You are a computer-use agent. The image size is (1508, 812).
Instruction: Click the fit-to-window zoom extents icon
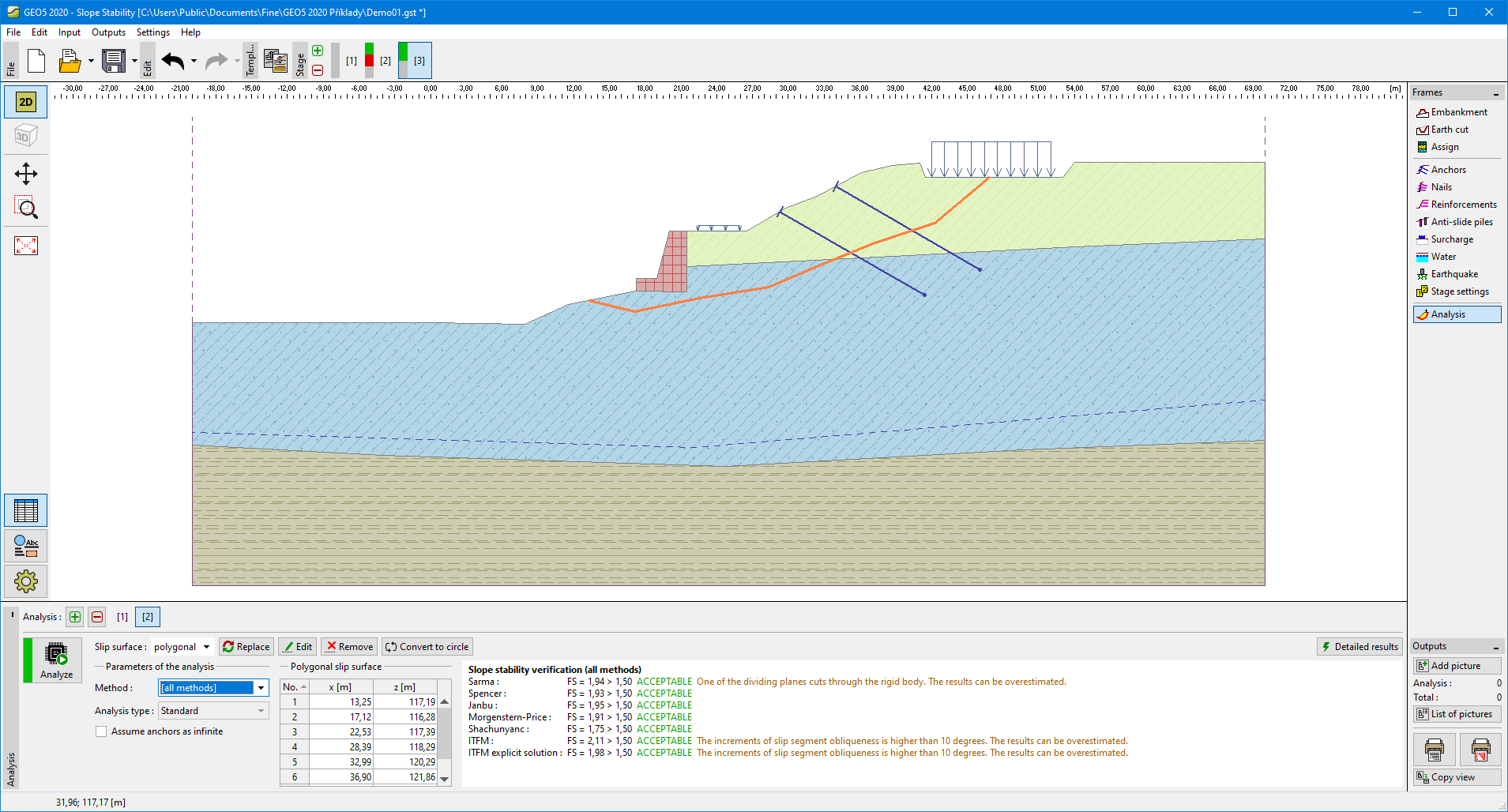[26, 246]
